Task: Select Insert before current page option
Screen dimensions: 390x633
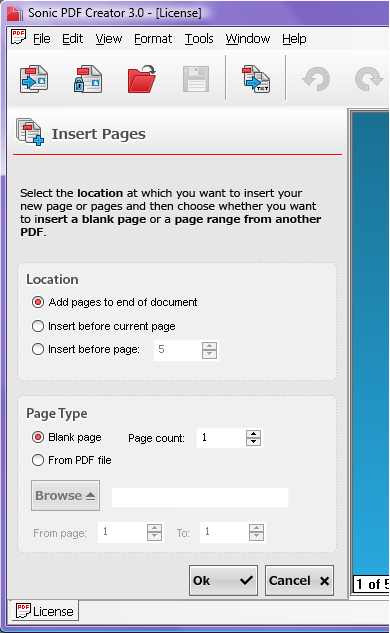Action: coord(38,326)
